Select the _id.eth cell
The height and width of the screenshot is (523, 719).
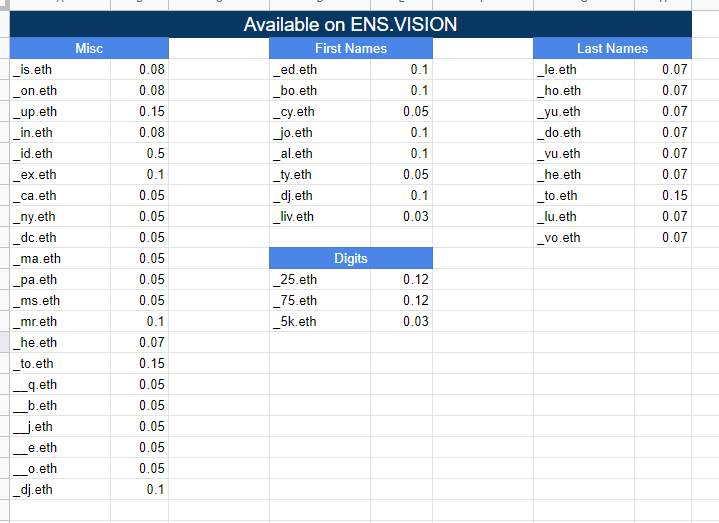60,154
